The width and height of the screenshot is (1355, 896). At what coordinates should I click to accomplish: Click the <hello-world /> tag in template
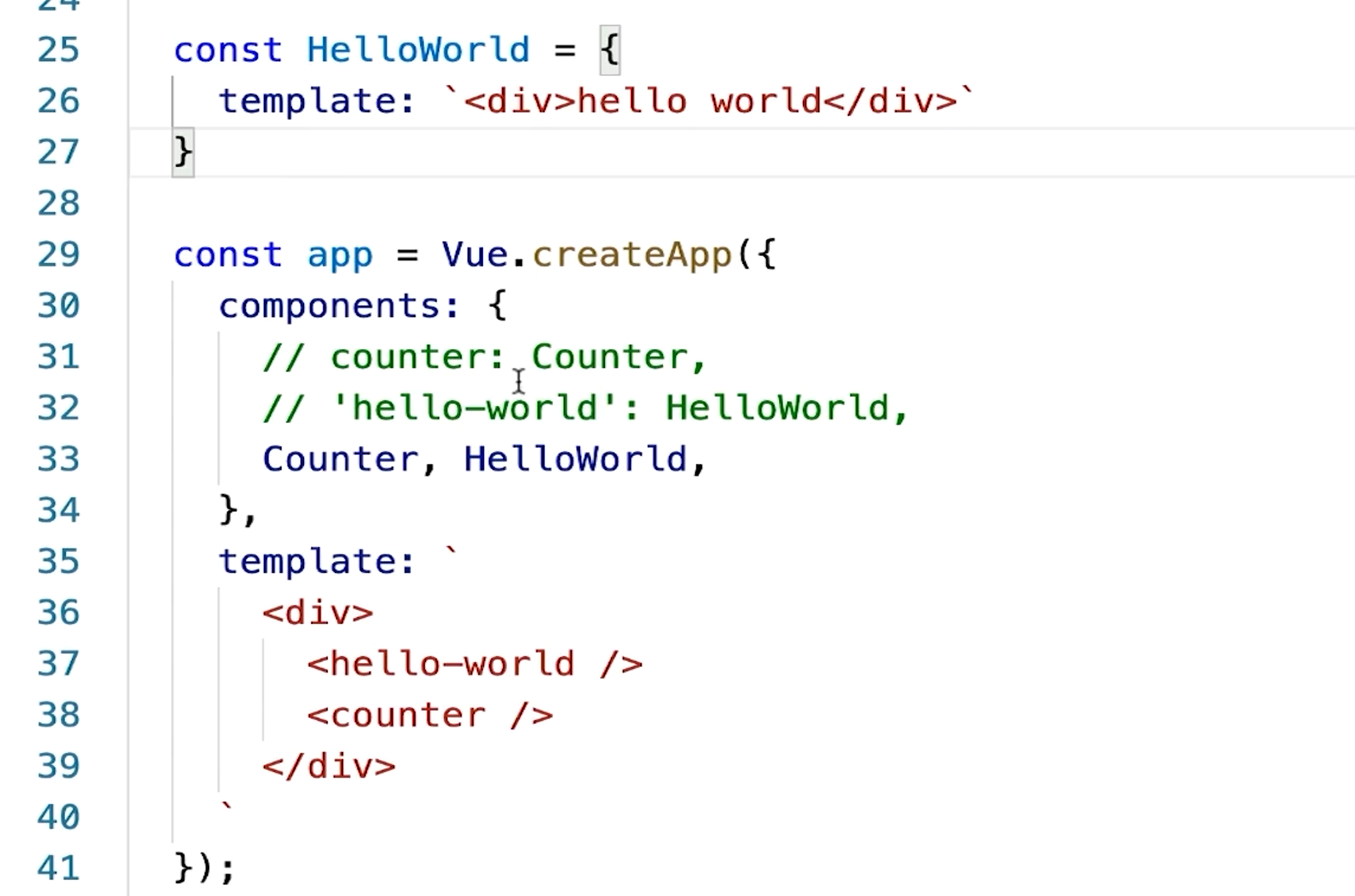474,664
